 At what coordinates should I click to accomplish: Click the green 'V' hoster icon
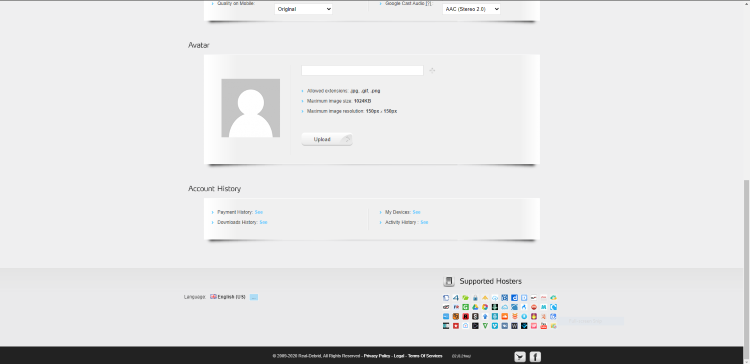pyautogui.click(x=485, y=326)
